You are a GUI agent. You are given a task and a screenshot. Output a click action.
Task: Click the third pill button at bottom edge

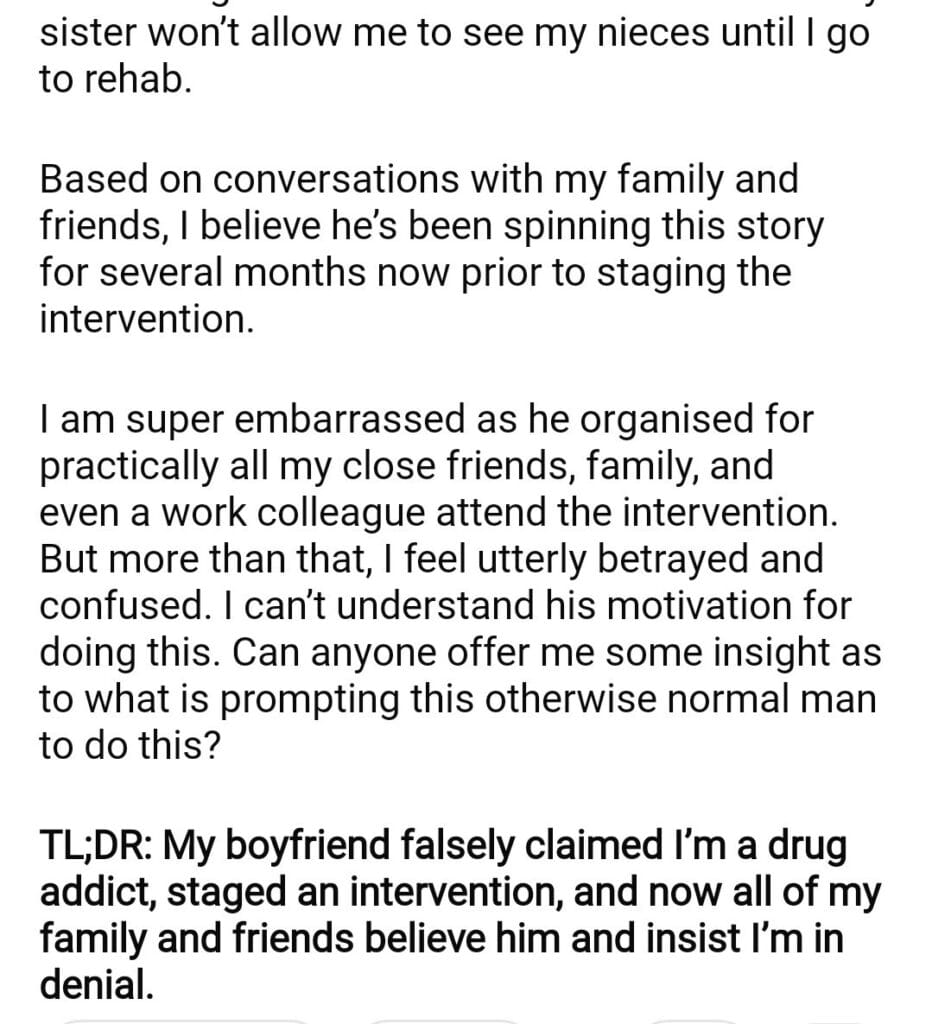690,1020
